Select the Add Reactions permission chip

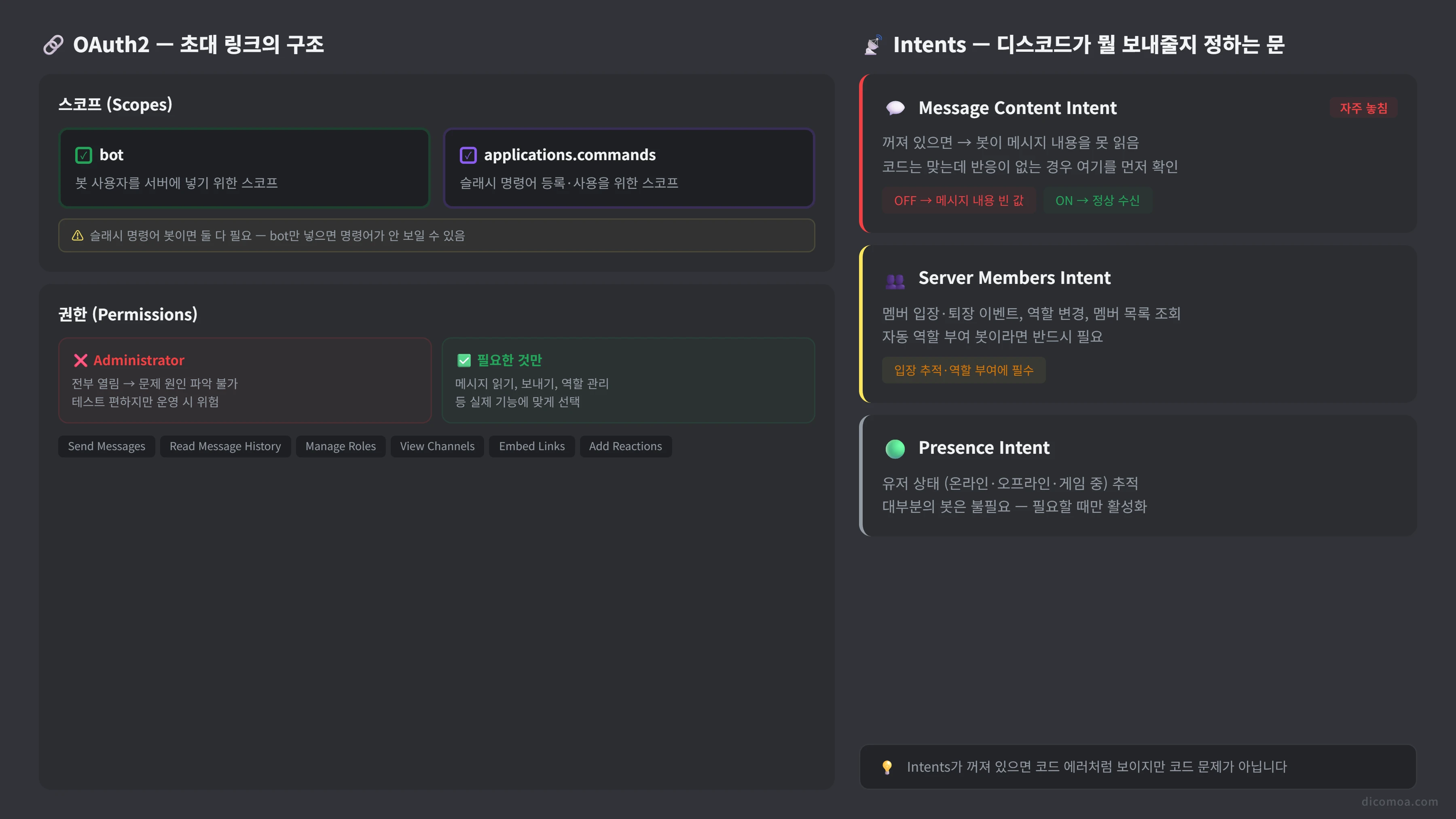pos(625,447)
